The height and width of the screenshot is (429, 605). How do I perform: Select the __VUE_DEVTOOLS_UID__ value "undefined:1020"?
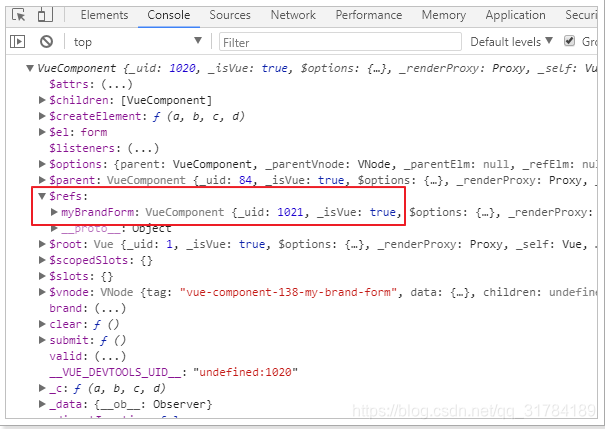click(x=245, y=372)
